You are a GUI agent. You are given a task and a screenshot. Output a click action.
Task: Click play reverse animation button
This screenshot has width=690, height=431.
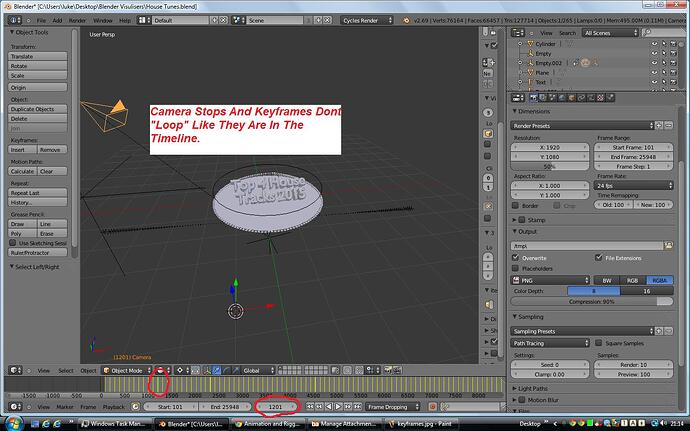click(329, 407)
